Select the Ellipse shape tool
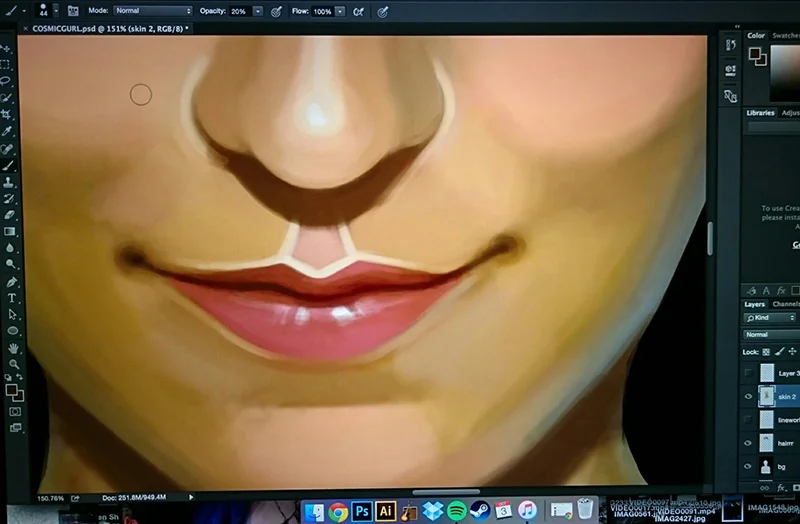This screenshot has width=800, height=524. [x=13, y=331]
